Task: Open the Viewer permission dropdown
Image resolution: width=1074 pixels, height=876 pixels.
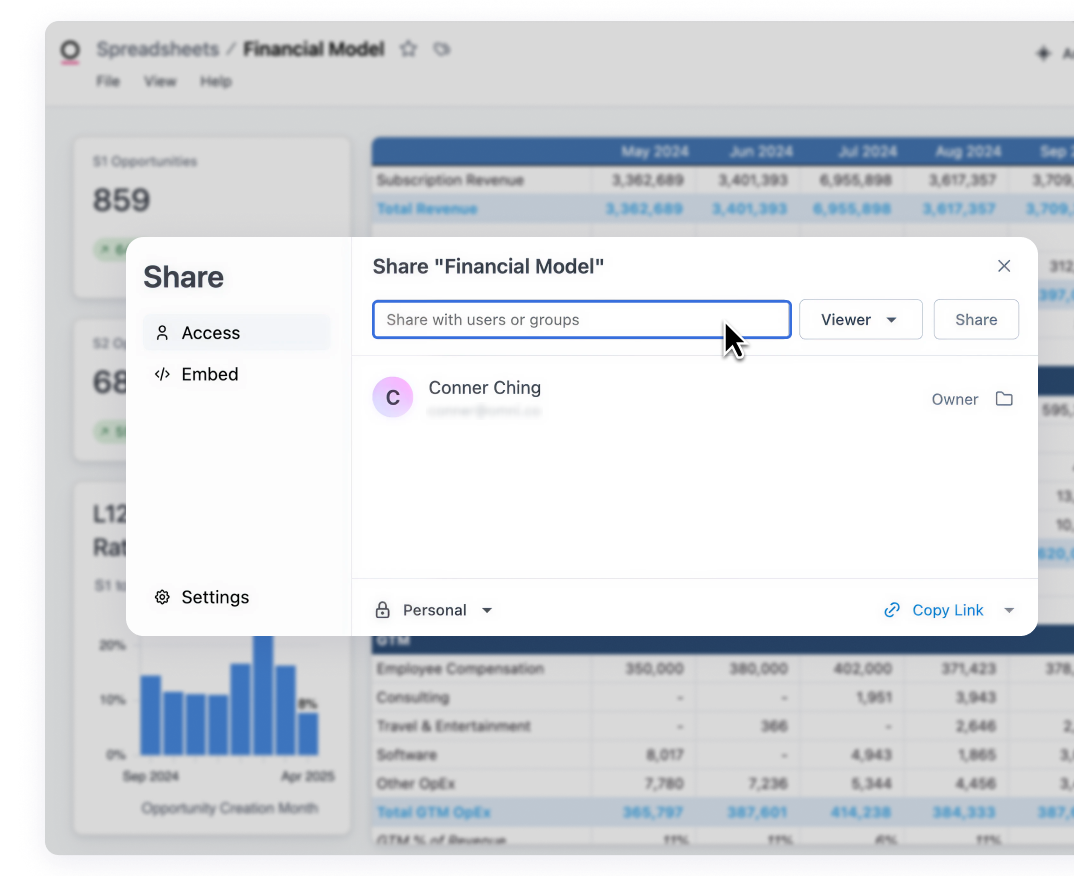Action: click(x=860, y=320)
